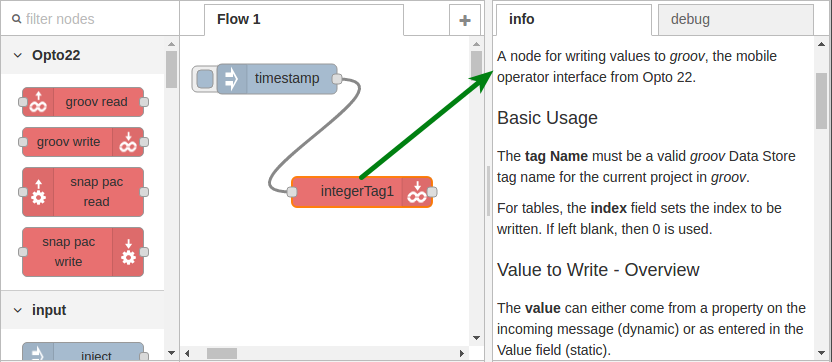Trigger the timestamp inject button
This screenshot has width=832, height=362.
[205, 79]
